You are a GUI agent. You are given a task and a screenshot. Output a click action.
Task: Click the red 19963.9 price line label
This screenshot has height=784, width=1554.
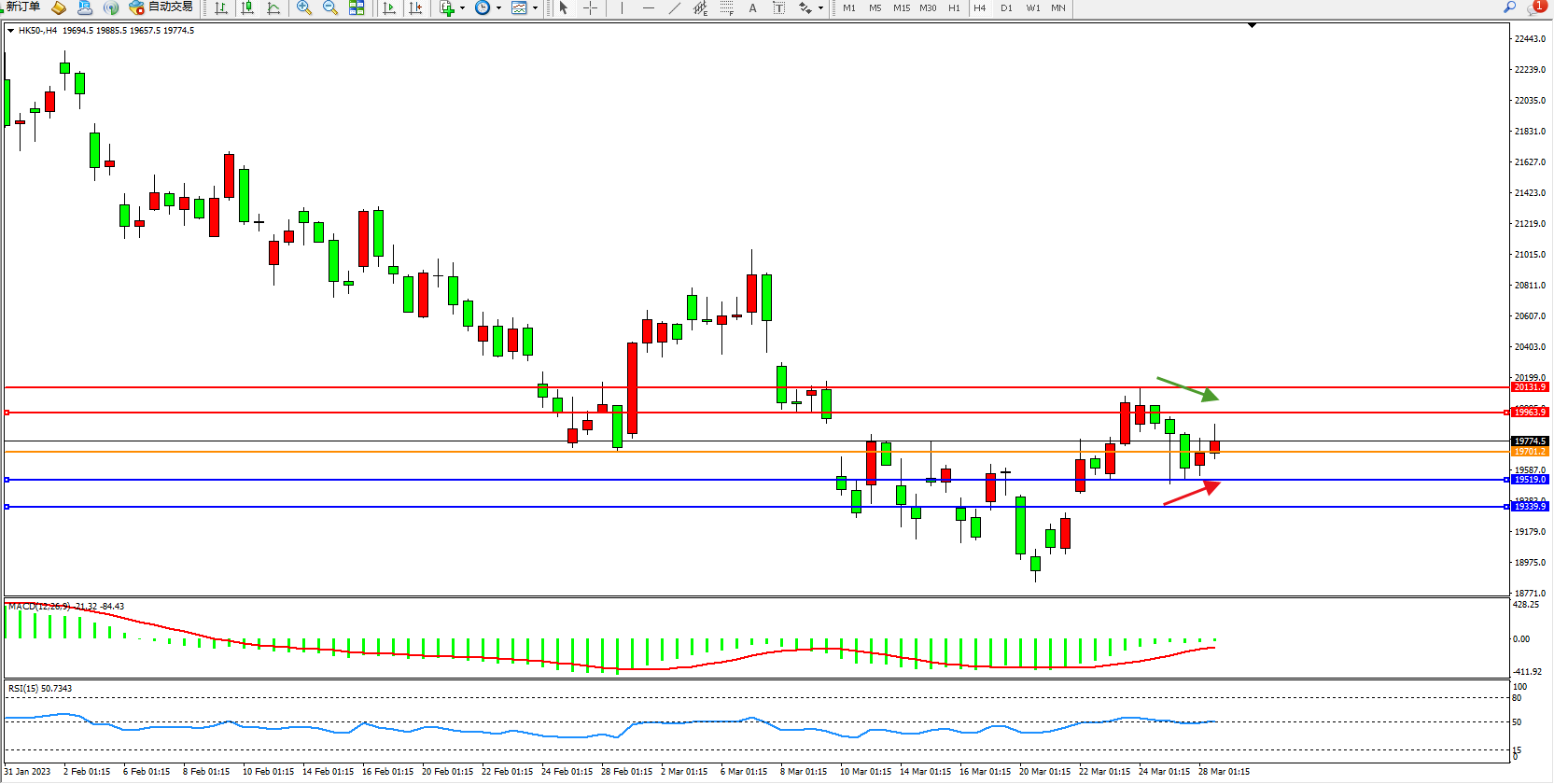[x=1530, y=412]
